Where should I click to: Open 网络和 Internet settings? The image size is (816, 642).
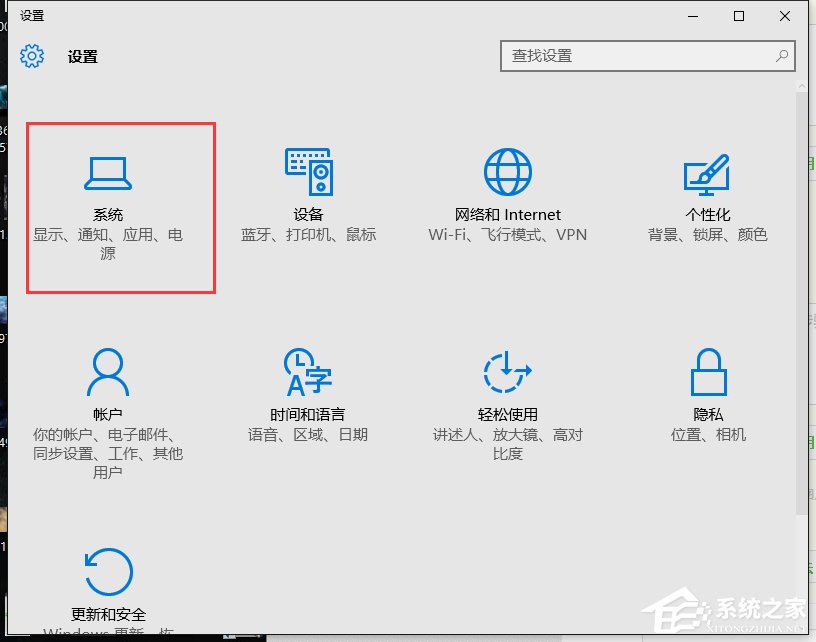click(507, 195)
